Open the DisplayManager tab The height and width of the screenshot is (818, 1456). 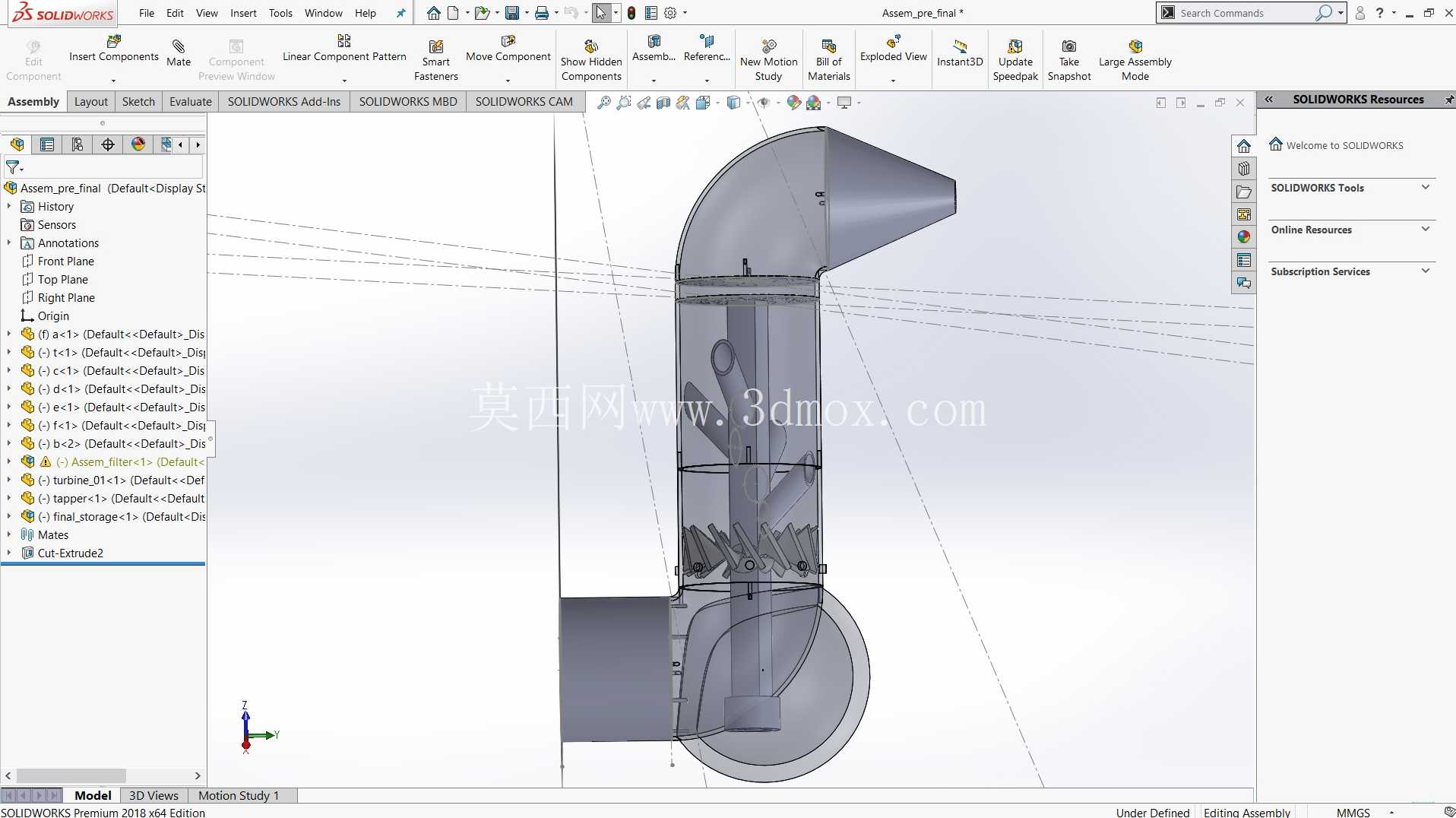(x=138, y=144)
